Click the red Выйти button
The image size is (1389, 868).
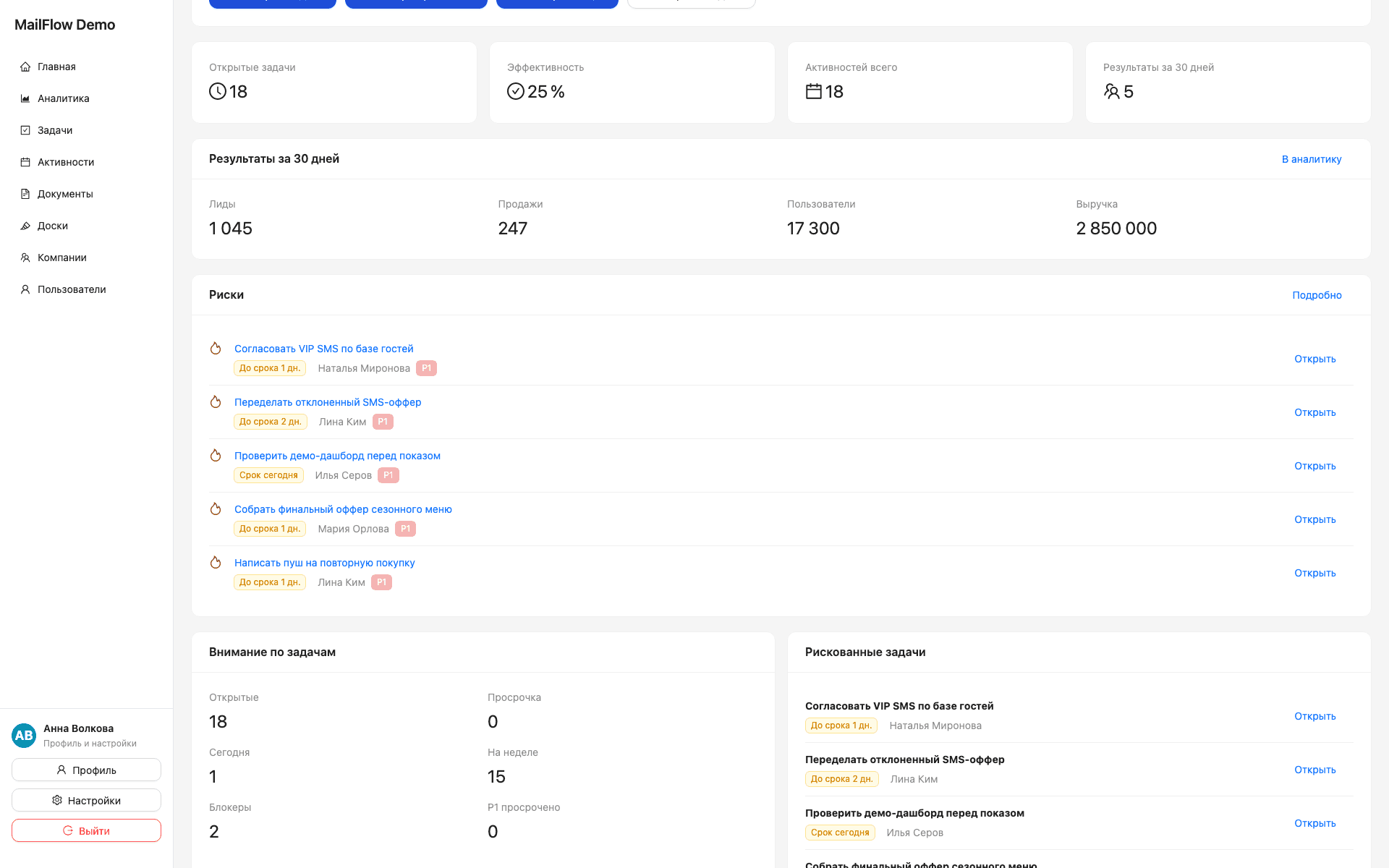(x=86, y=830)
